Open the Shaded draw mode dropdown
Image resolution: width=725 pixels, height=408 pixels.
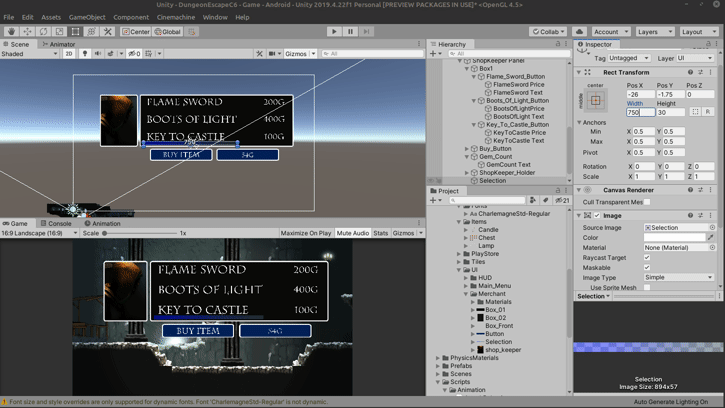pos(29,54)
